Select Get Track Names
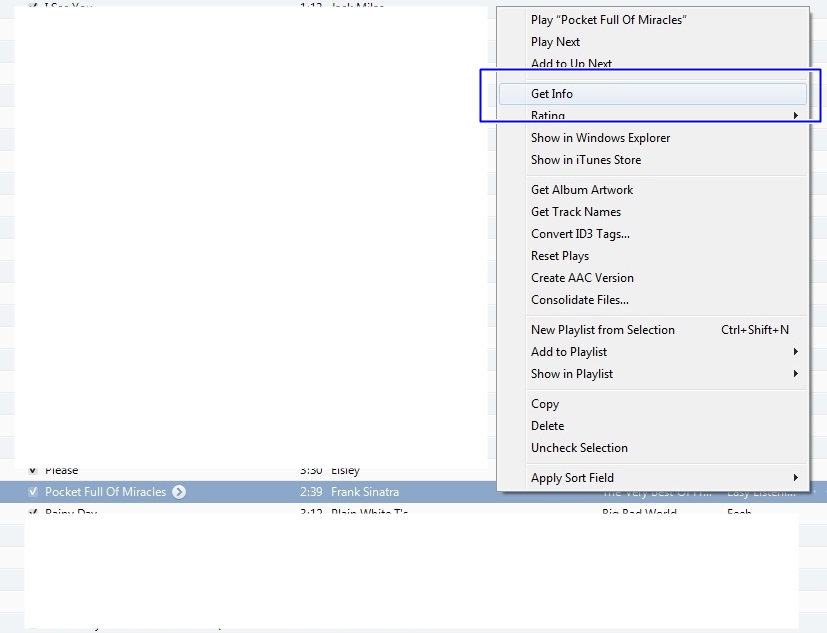This screenshot has width=827, height=633. 653,212
